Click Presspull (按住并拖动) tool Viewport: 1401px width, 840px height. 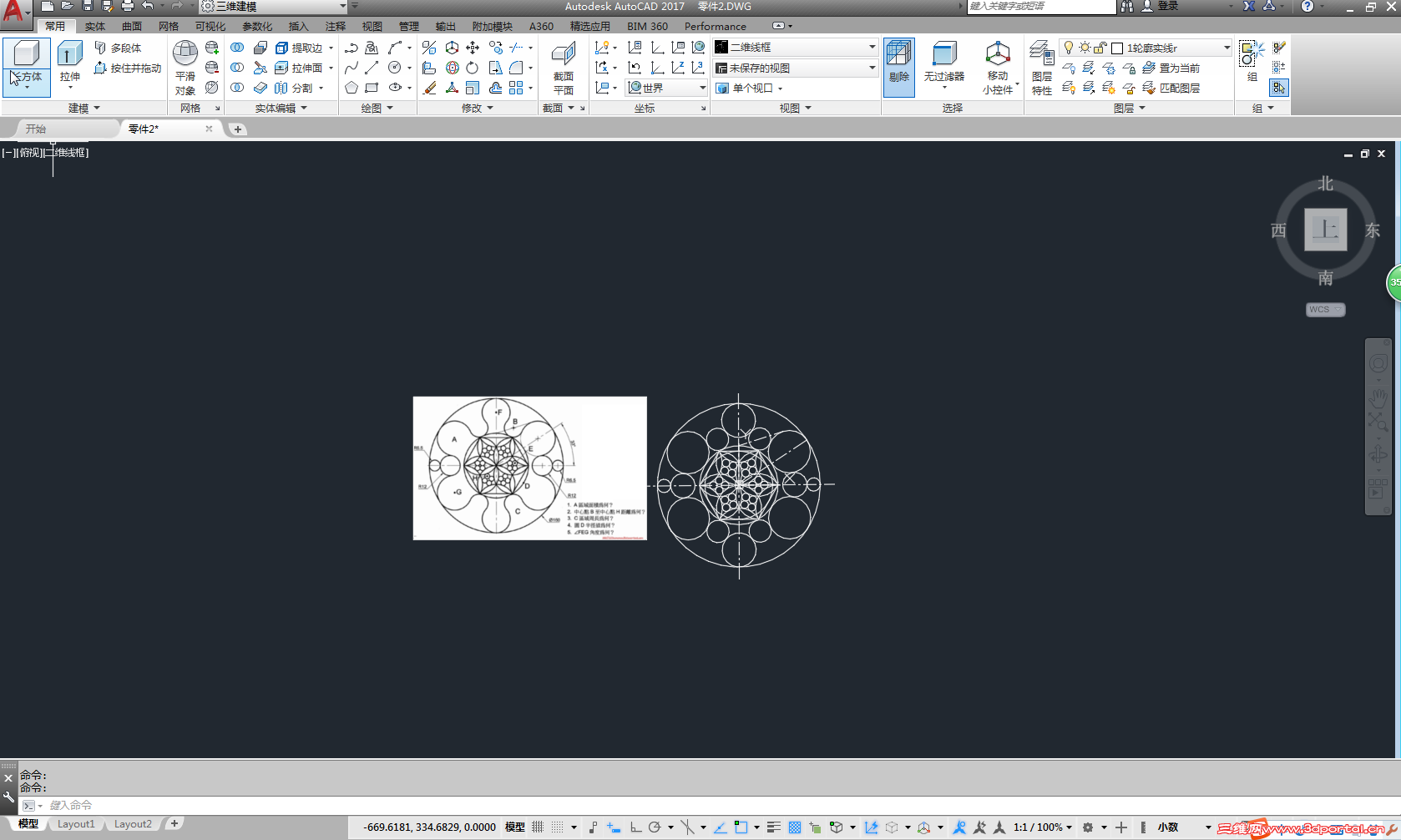[x=128, y=68]
